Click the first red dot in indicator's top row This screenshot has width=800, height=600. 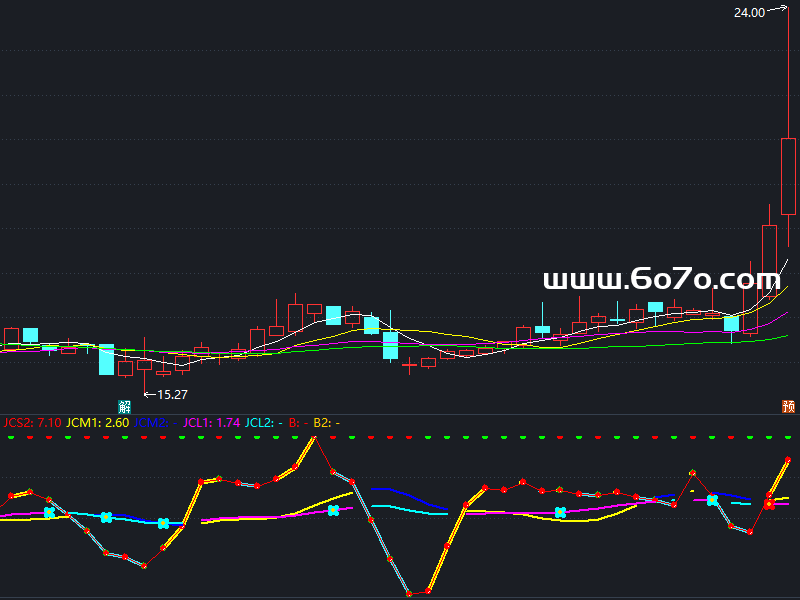(11, 438)
